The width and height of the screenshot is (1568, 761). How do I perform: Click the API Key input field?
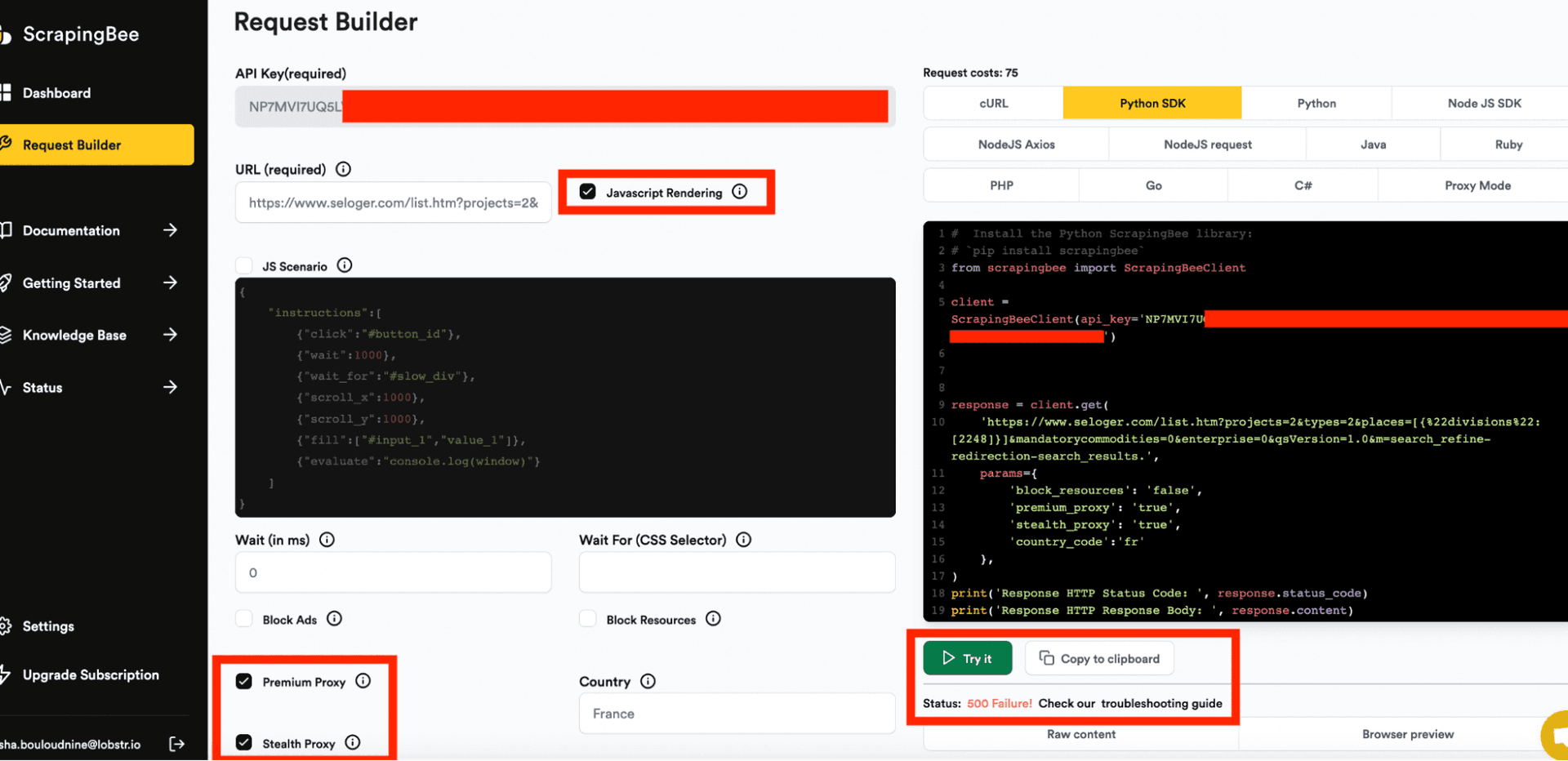coord(565,107)
